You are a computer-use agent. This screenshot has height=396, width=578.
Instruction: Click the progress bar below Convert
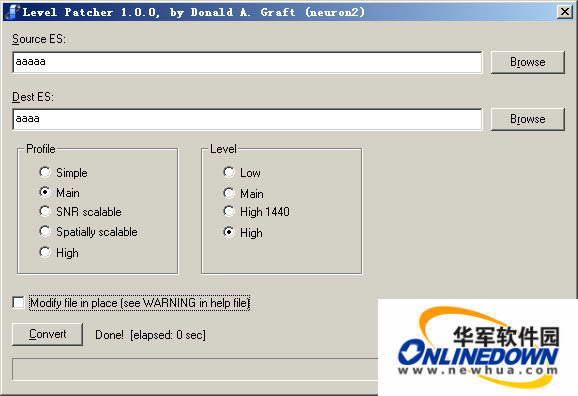(x=195, y=369)
